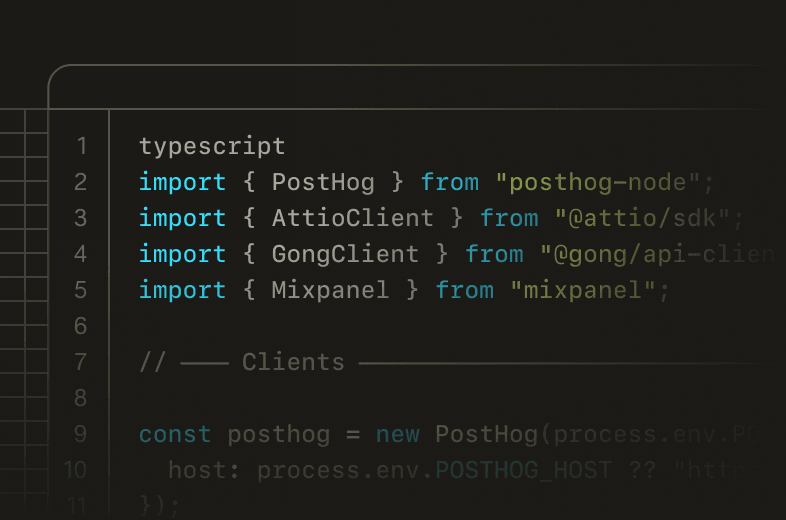Select line number 5 in the gutter
Screen dimensions: 786x520
tap(81, 291)
